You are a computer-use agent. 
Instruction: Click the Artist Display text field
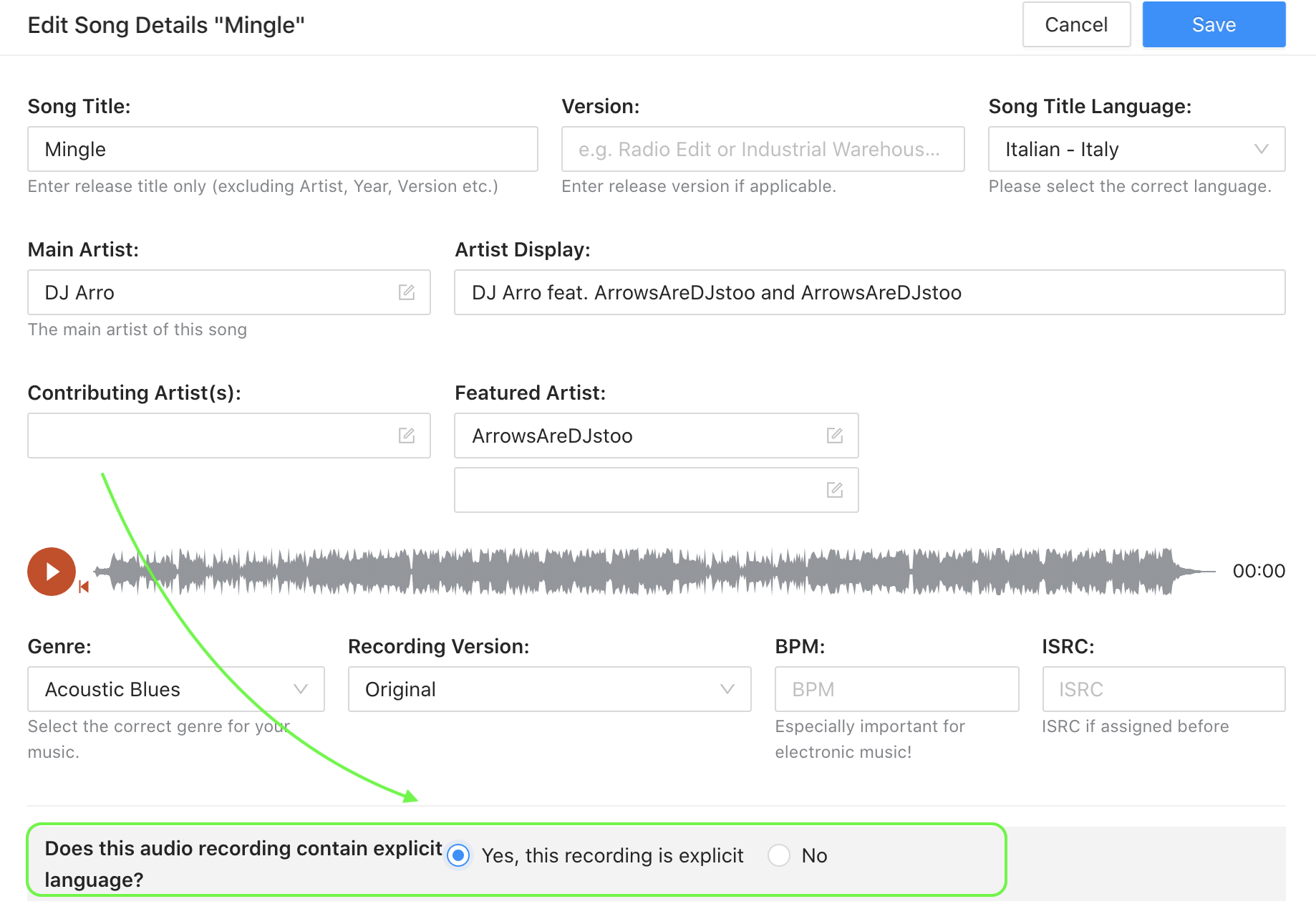point(870,292)
